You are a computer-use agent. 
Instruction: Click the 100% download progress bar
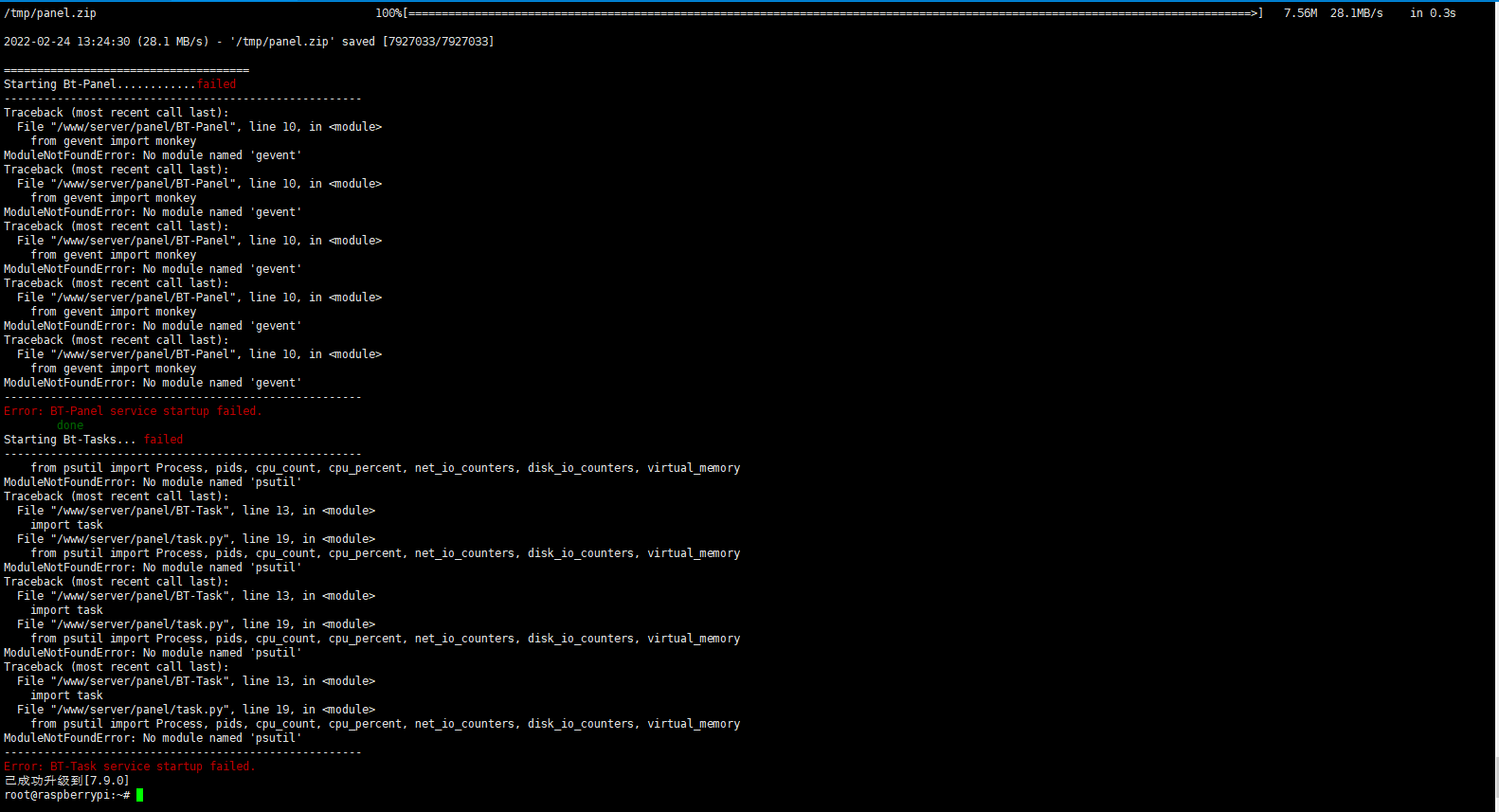coord(819,13)
